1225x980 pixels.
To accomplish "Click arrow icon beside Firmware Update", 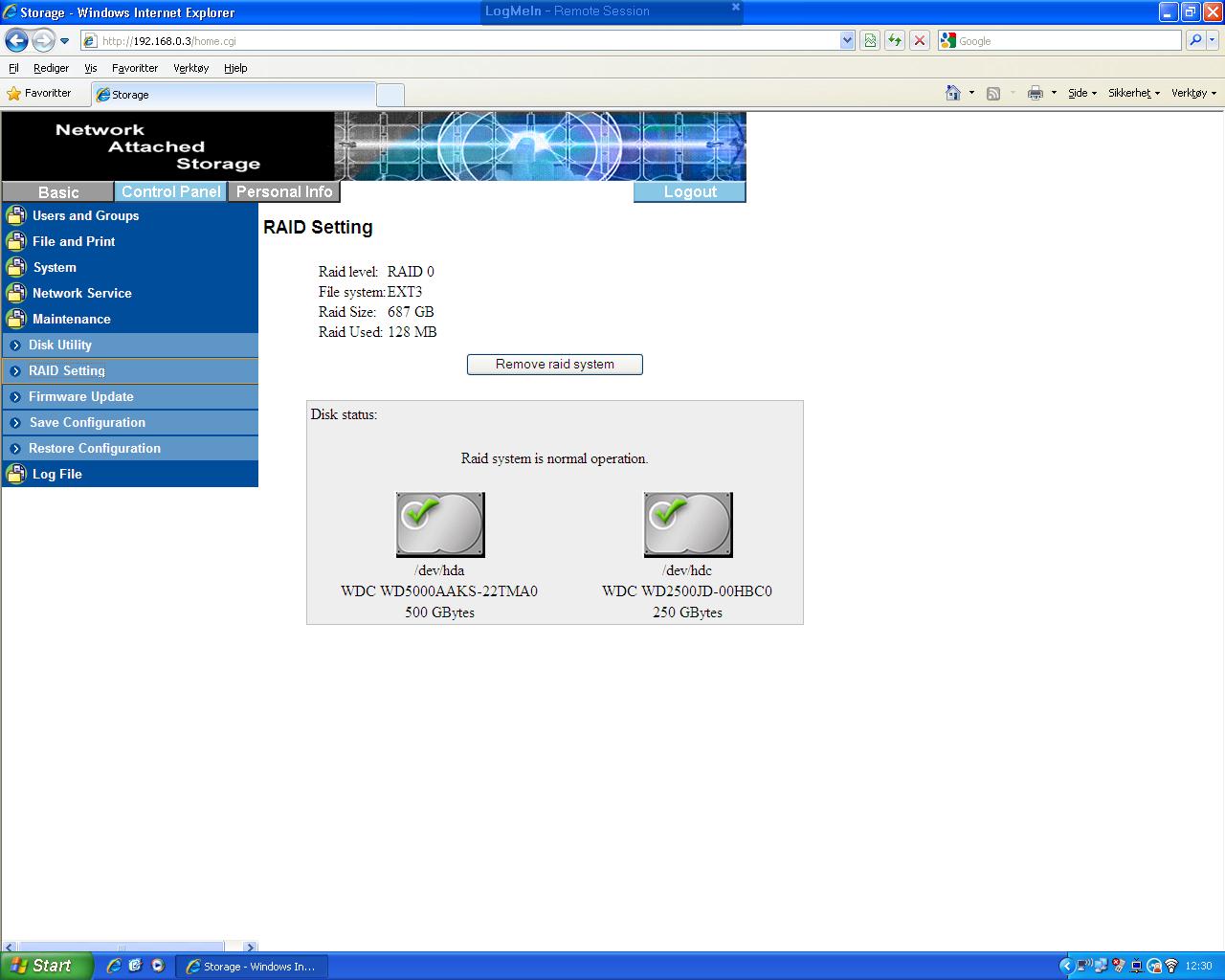I will point(15,396).
